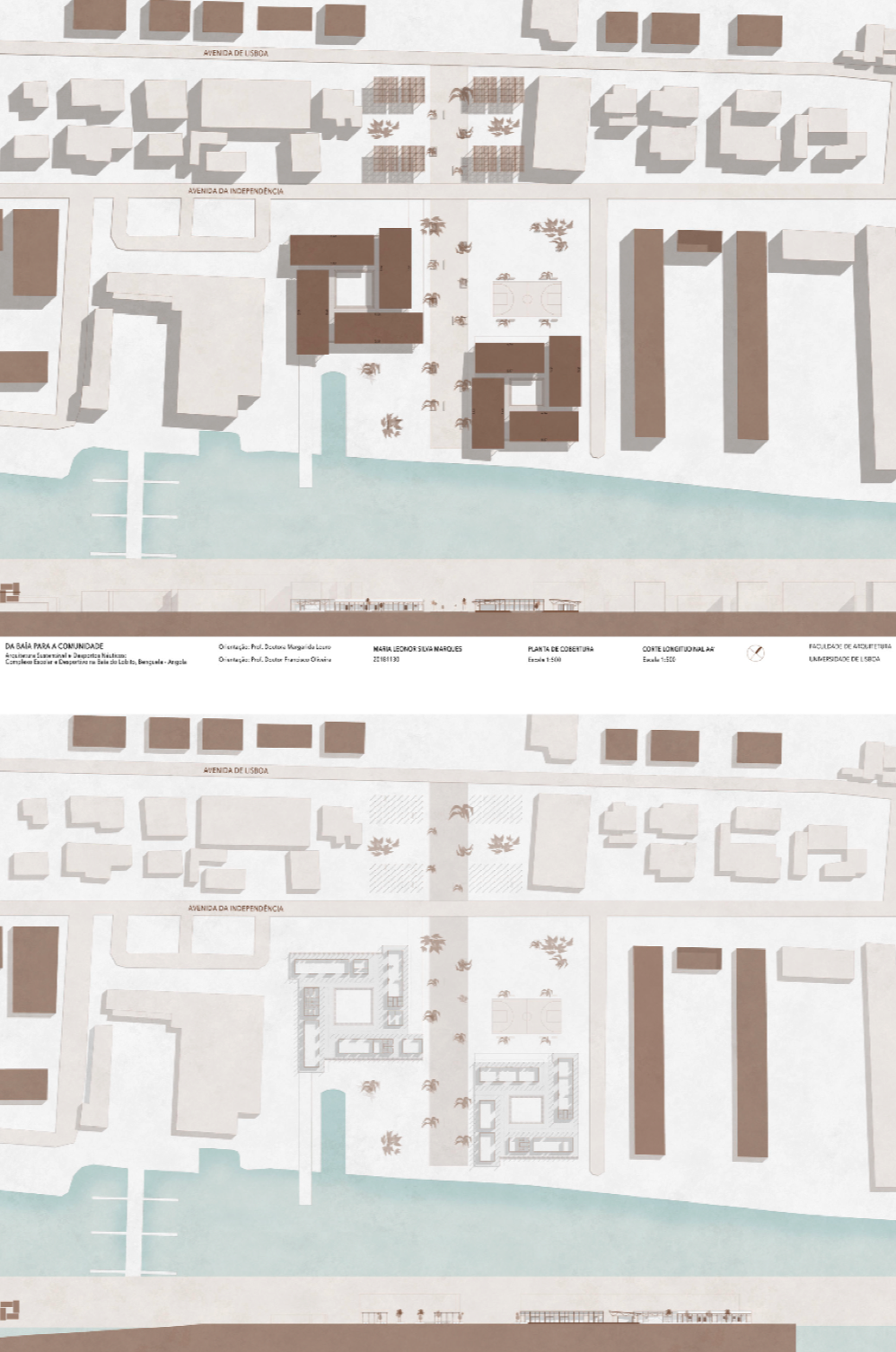
Task: Click 'AVENIDA DA INDEPENDÊNCIA' label in upper plan
Action: pos(236,191)
